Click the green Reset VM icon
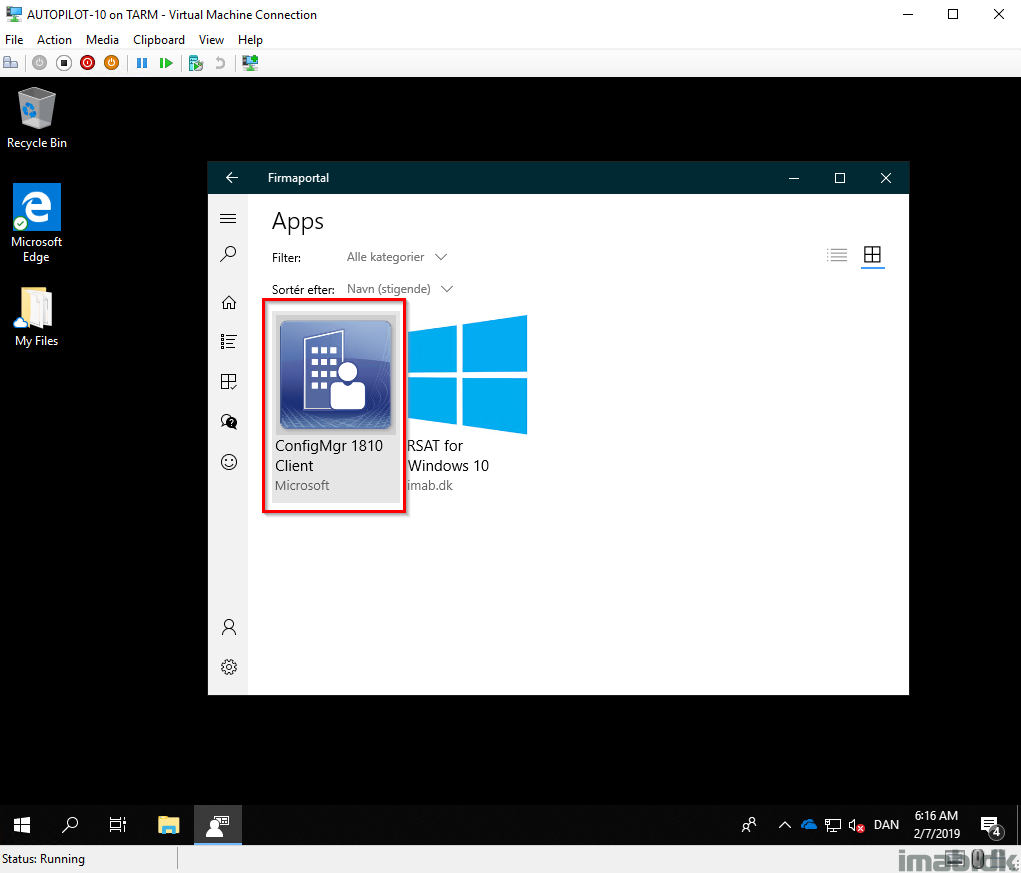The width and height of the screenshot is (1021, 873). [x=166, y=63]
